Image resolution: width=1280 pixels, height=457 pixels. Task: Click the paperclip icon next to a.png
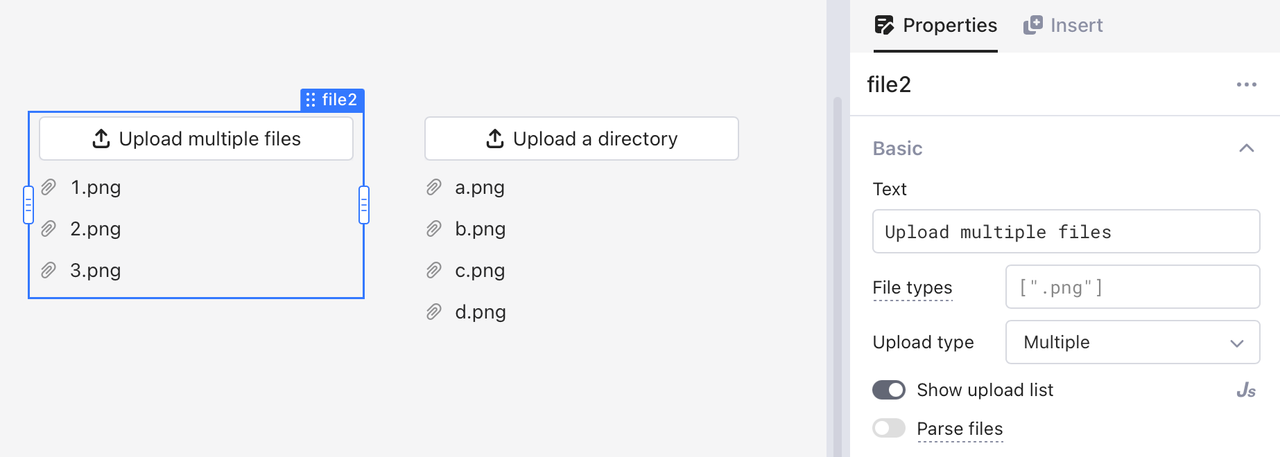[434, 187]
